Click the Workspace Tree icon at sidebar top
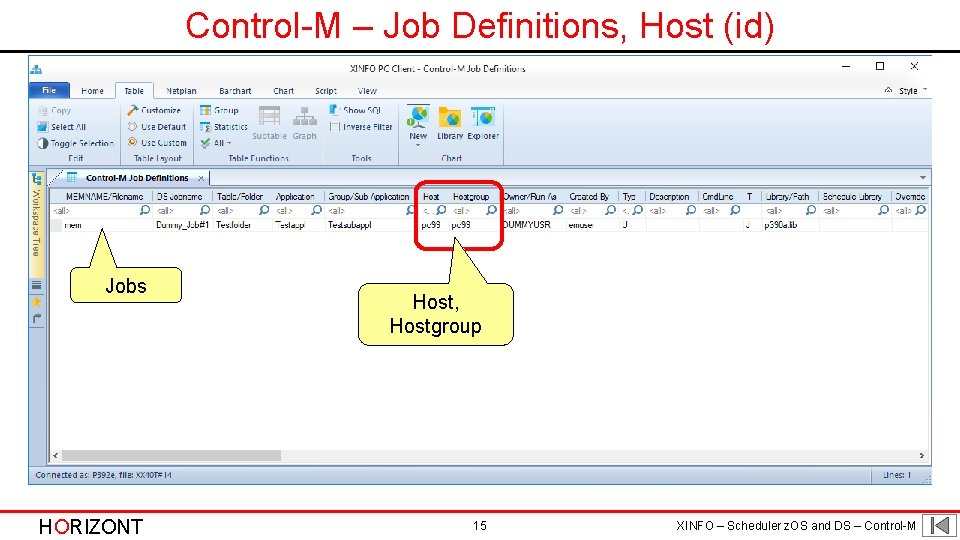The width and height of the screenshot is (960, 540). pyautogui.click(x=37, y=178)
